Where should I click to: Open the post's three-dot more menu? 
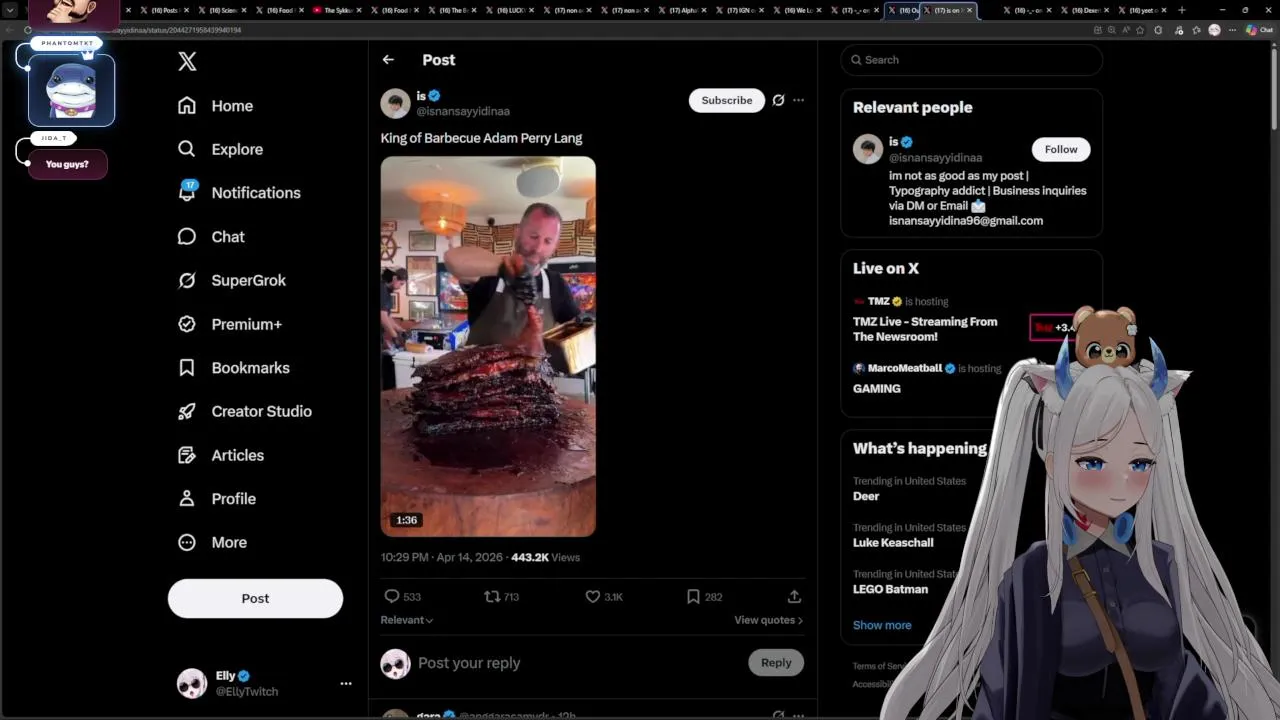coord(798,100)
